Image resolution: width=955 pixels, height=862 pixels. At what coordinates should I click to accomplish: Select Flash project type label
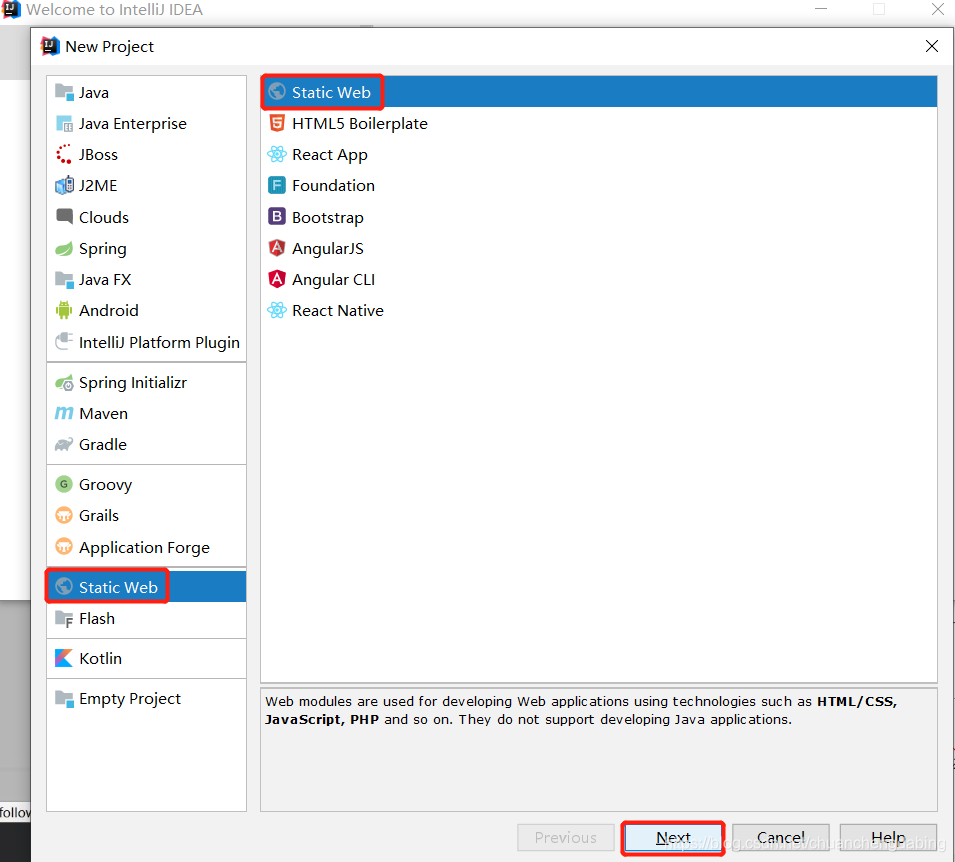click(x=97, y=619)
